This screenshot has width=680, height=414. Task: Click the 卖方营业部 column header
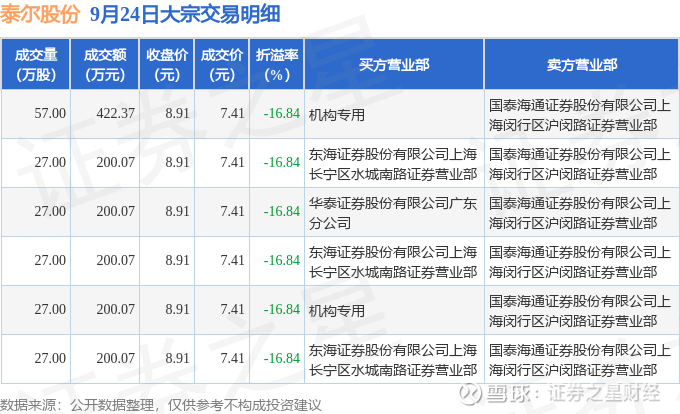click(x=582, y=65)
